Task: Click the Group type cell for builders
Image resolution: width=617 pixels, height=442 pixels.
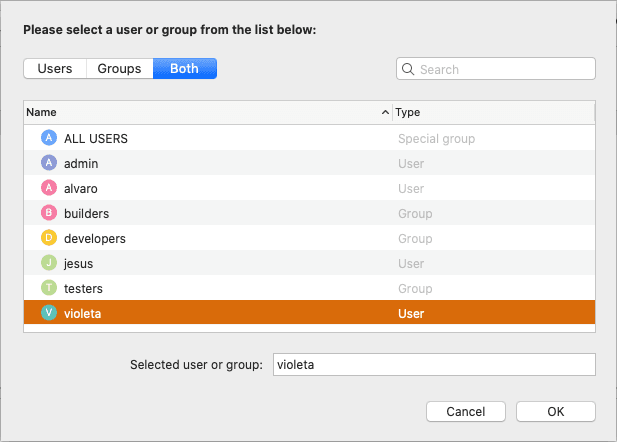Action: [x=415, y=213]
